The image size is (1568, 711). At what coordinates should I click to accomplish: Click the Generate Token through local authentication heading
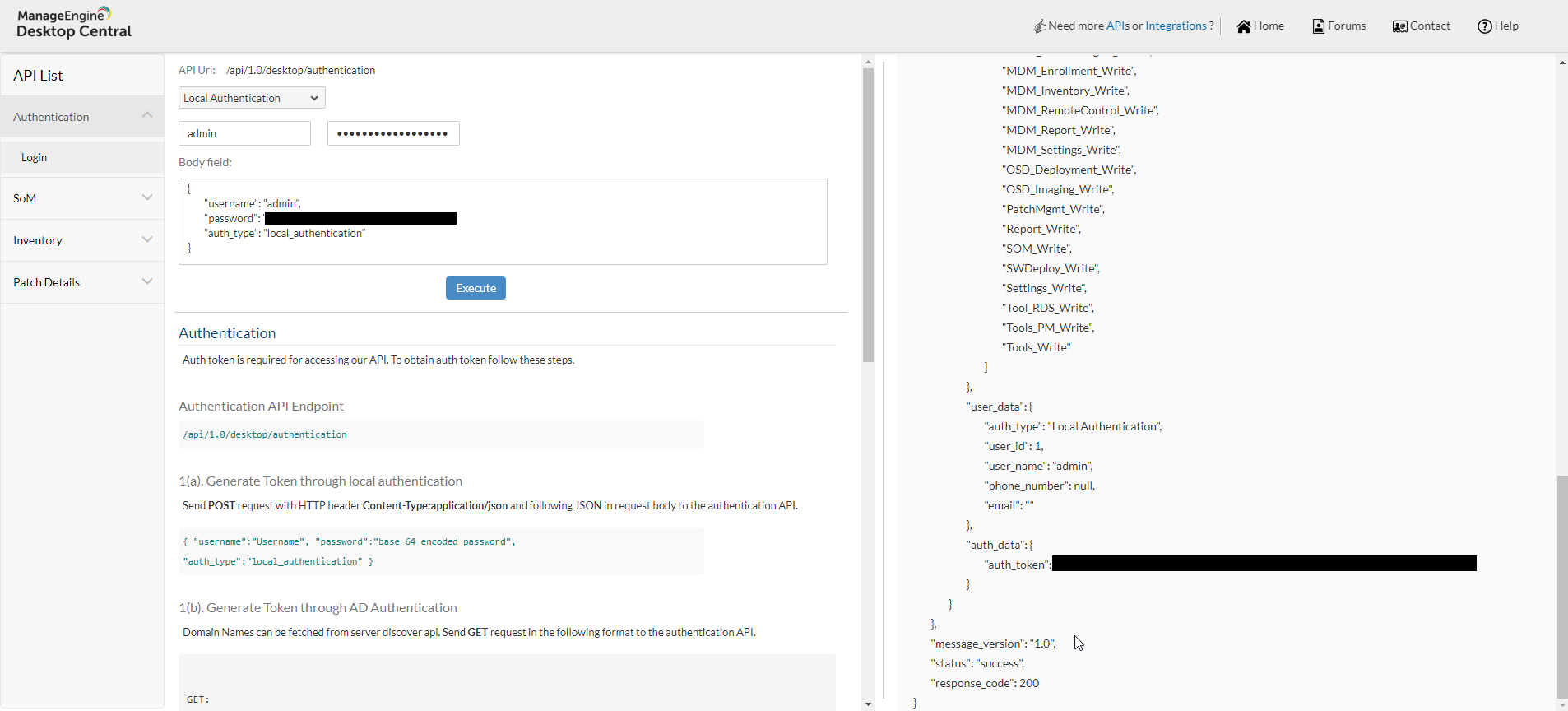(x=320, y=481)
